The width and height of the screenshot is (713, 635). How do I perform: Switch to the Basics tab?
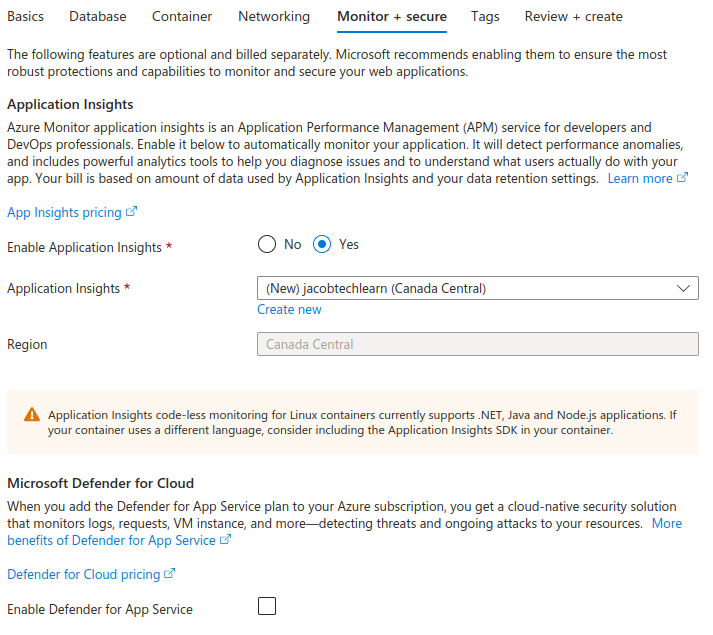pos(25,17)
